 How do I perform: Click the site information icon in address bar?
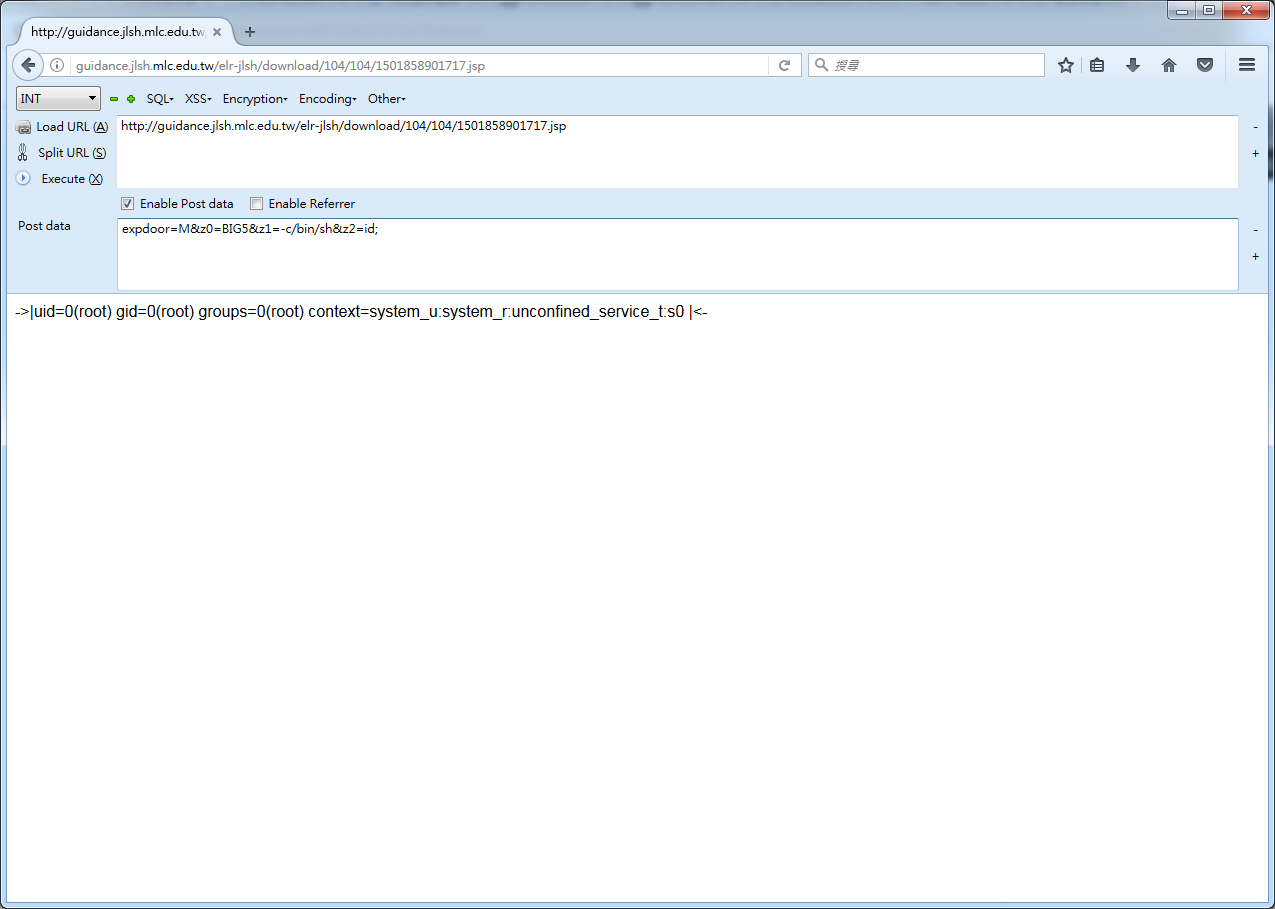[57, 65]
